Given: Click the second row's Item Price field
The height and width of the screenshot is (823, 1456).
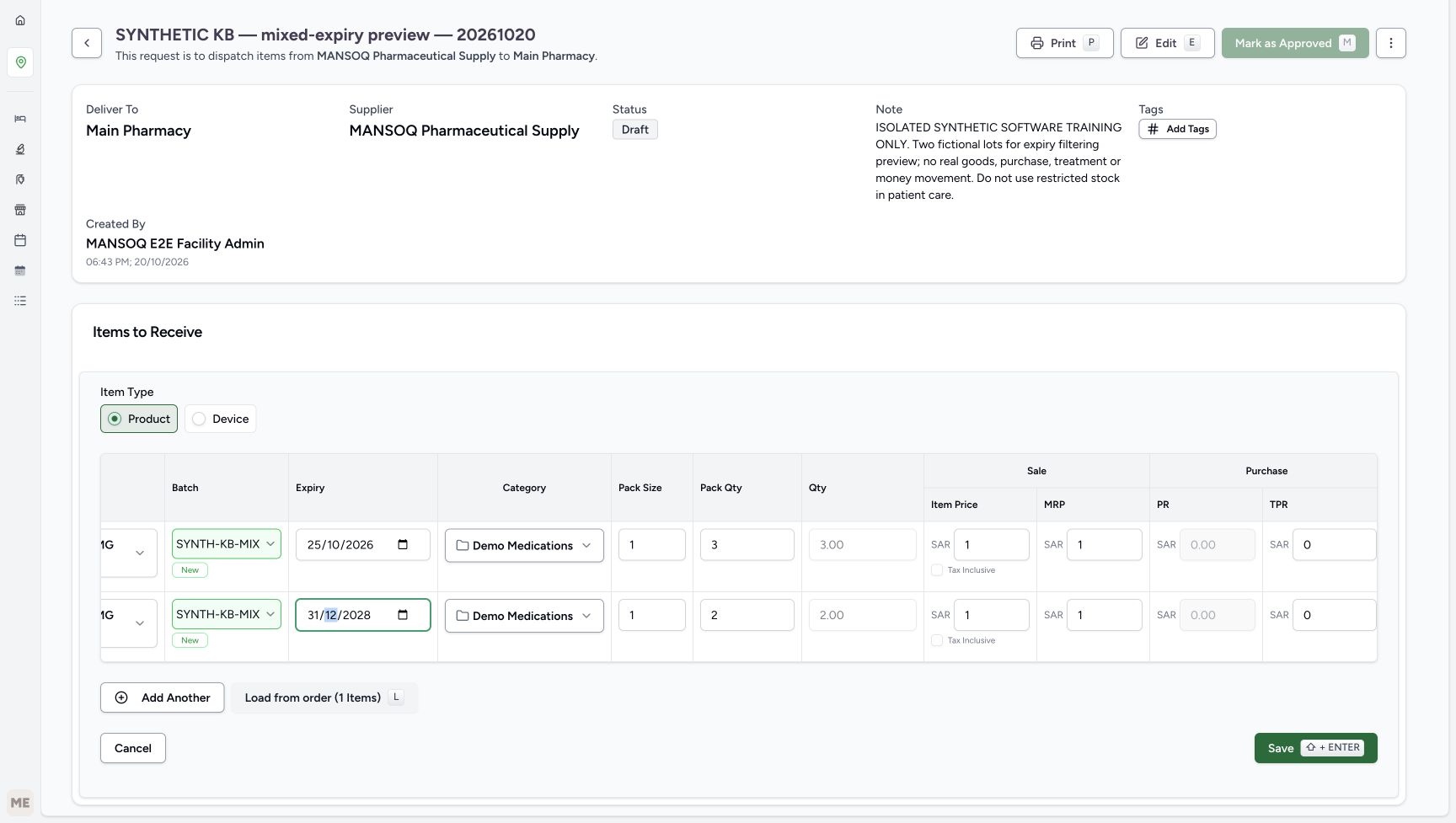Looking at the screenshot, I should [x=991, y=615].
